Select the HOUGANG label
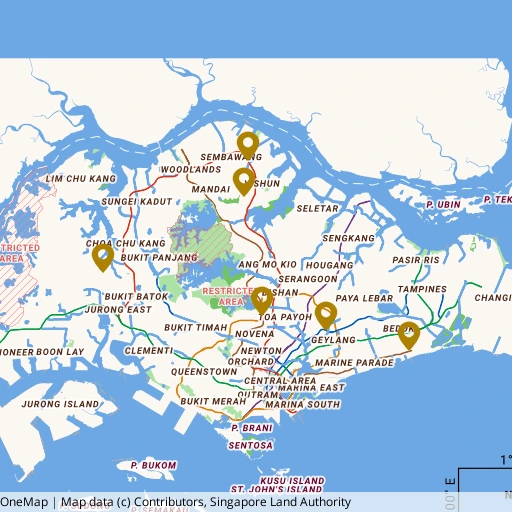 (330, 265)
